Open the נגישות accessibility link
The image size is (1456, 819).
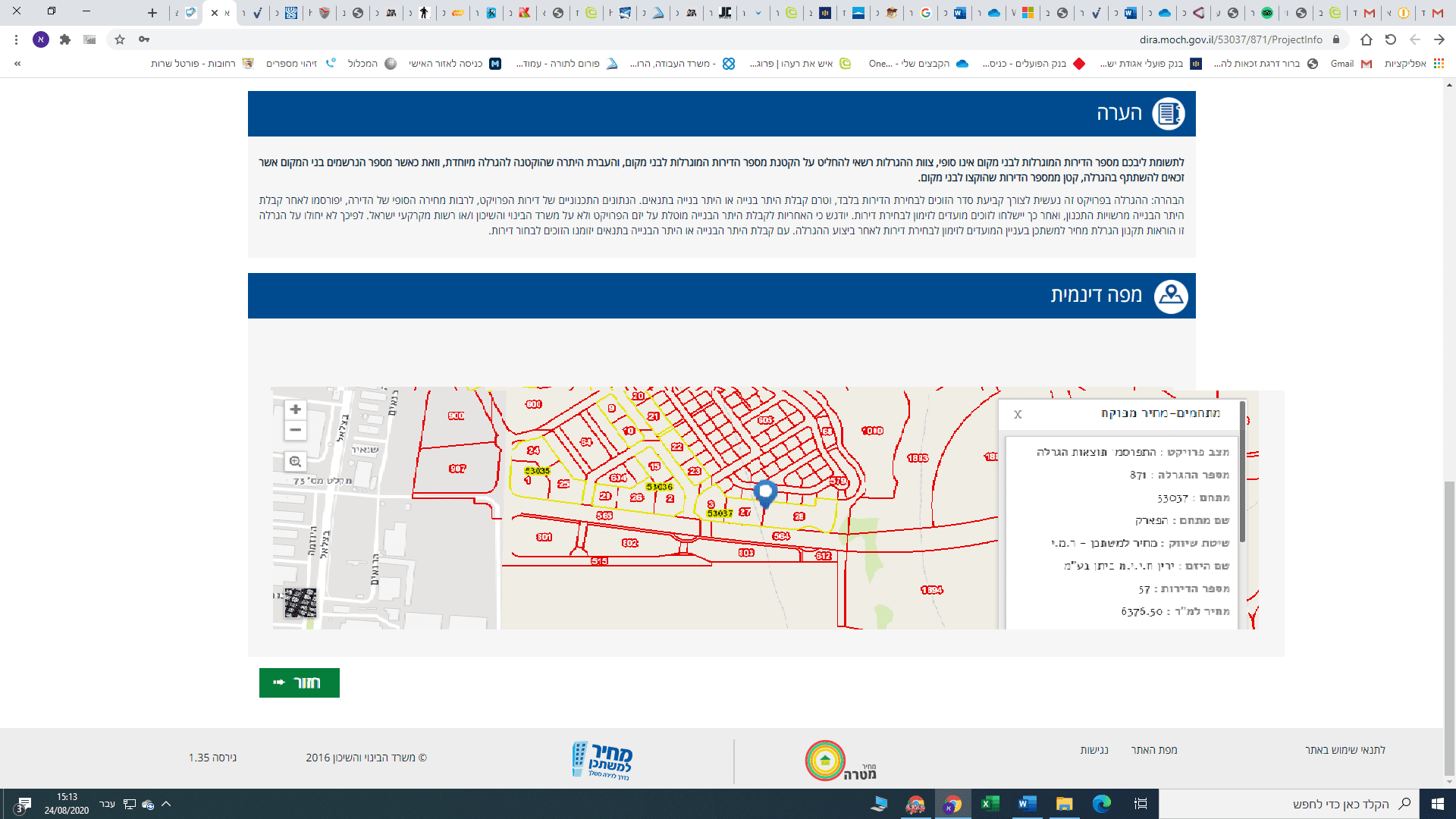[1094, 750]
